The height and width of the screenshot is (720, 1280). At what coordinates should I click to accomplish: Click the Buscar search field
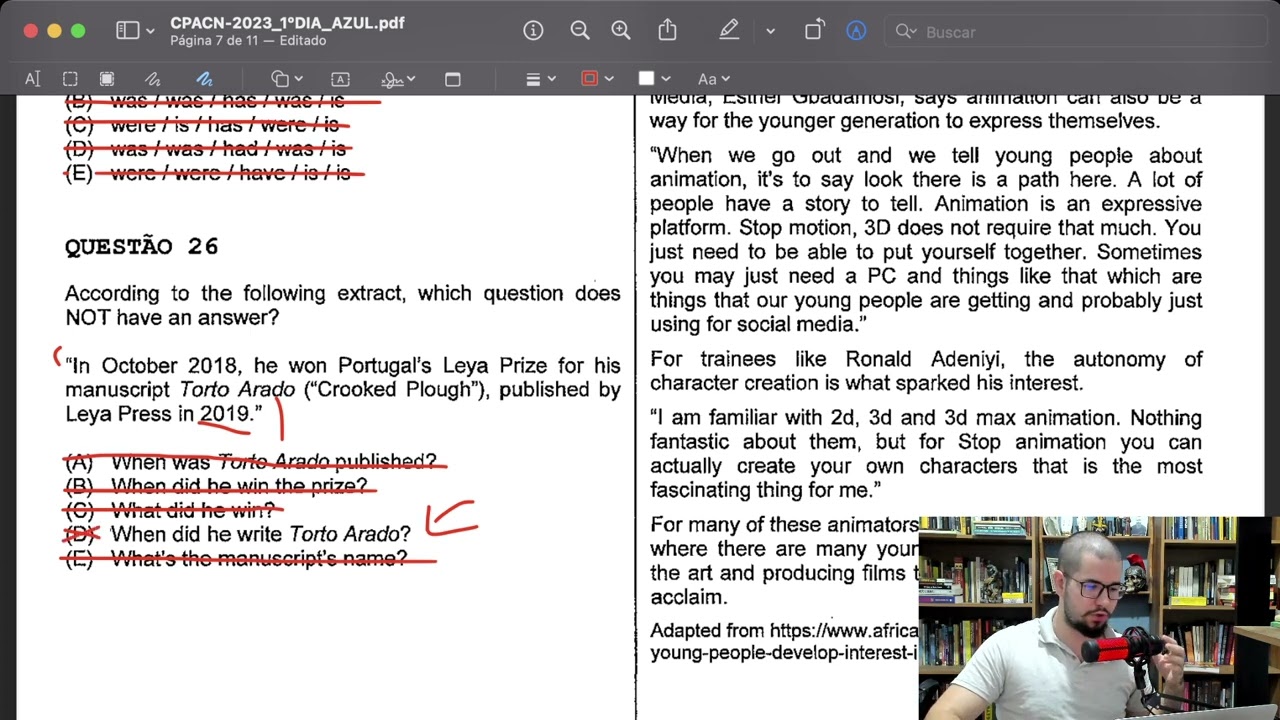[1075, 32]
